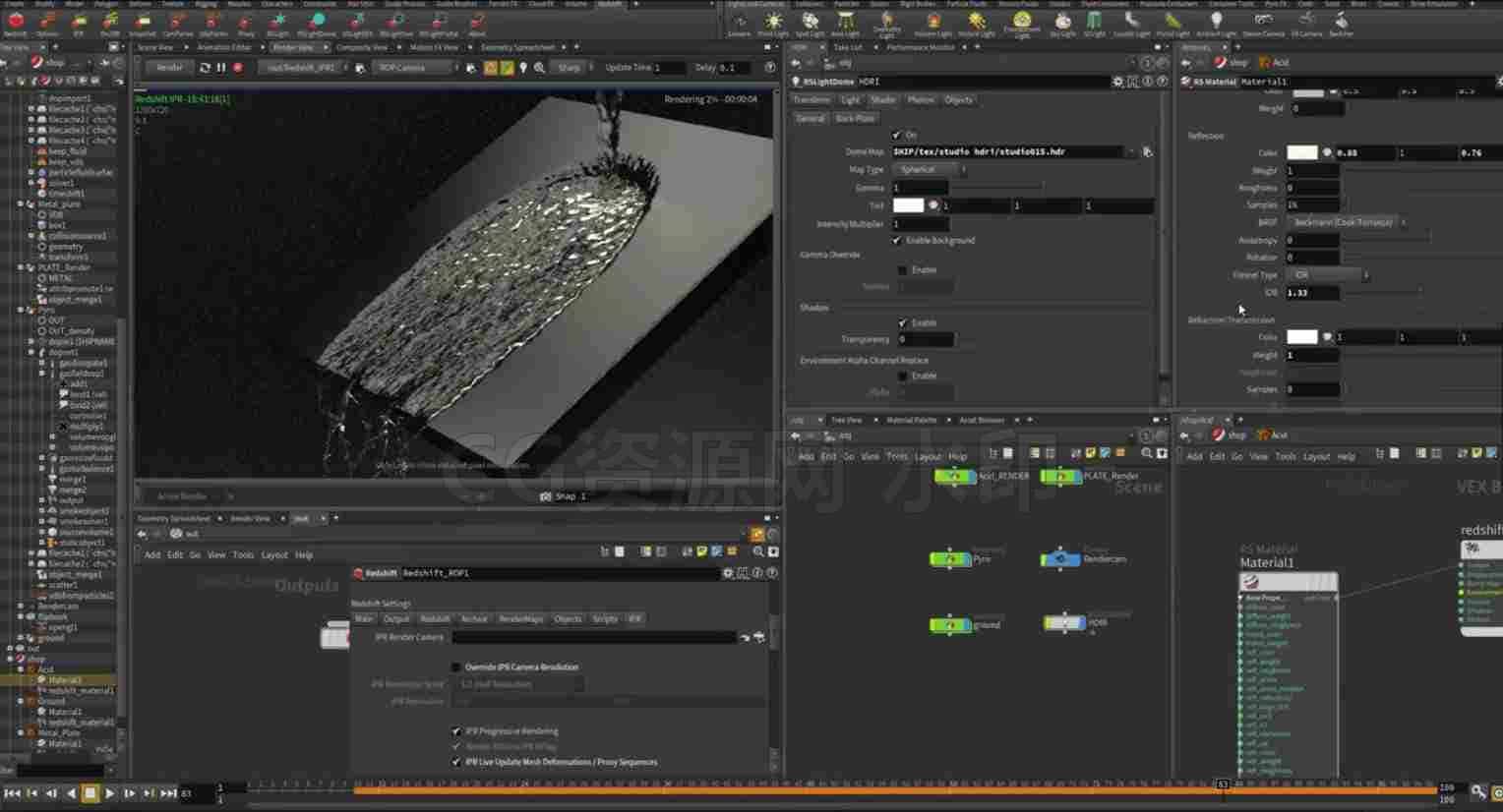Open the ROP Camera dropdown

click(x=417, y=68)
